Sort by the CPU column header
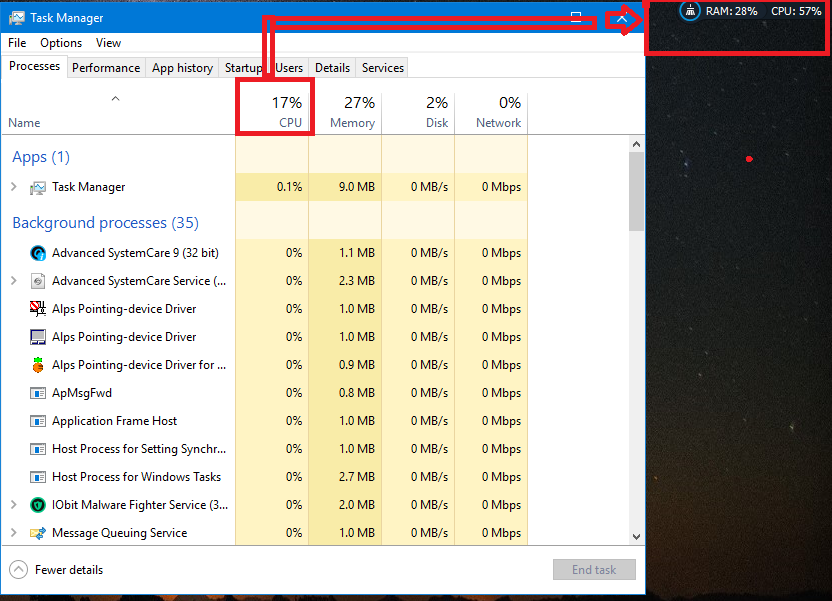Image resolution: width=832 pixels, height=601 pixels. (x=272, y=112)
